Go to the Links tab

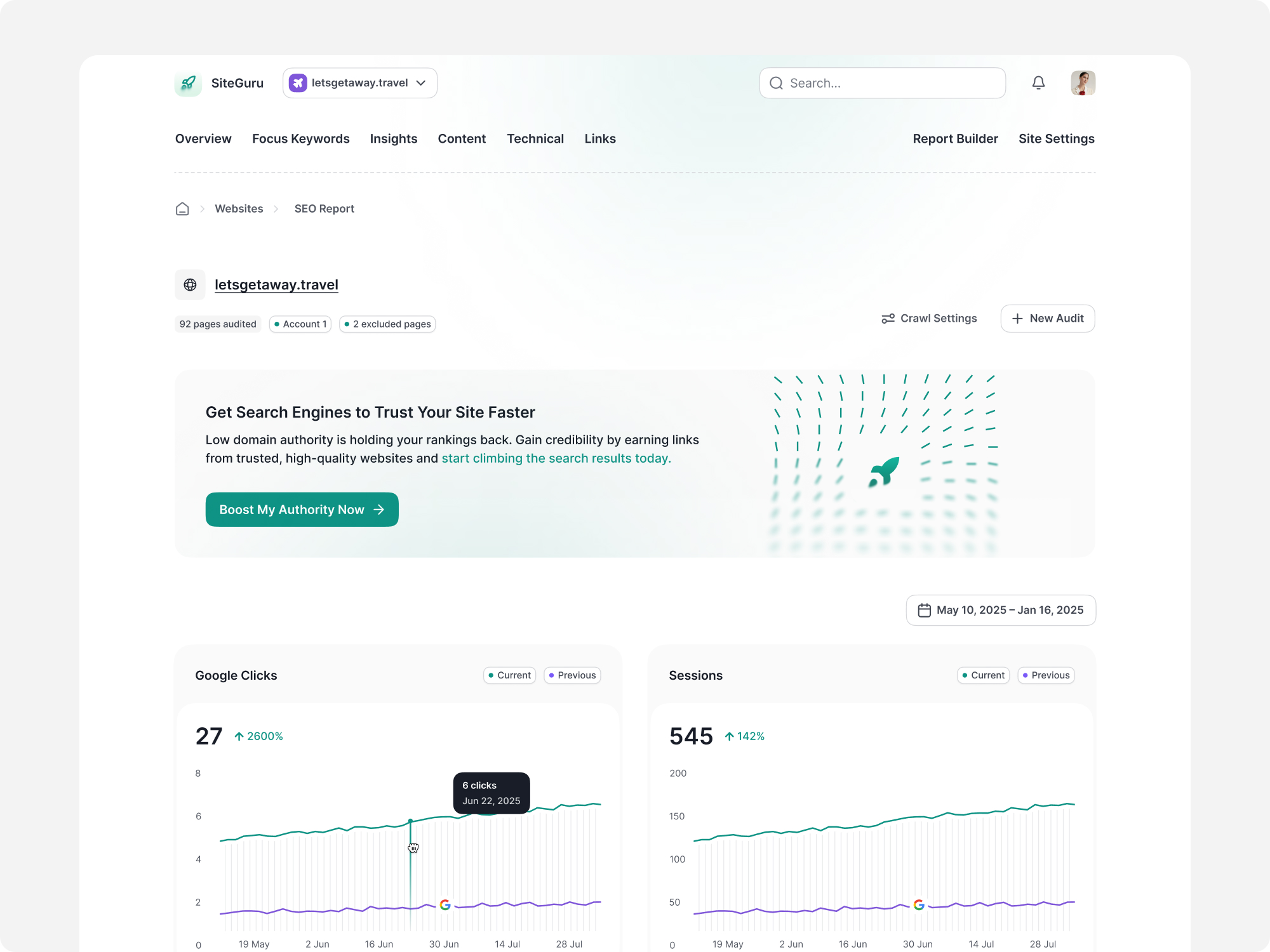600,139
